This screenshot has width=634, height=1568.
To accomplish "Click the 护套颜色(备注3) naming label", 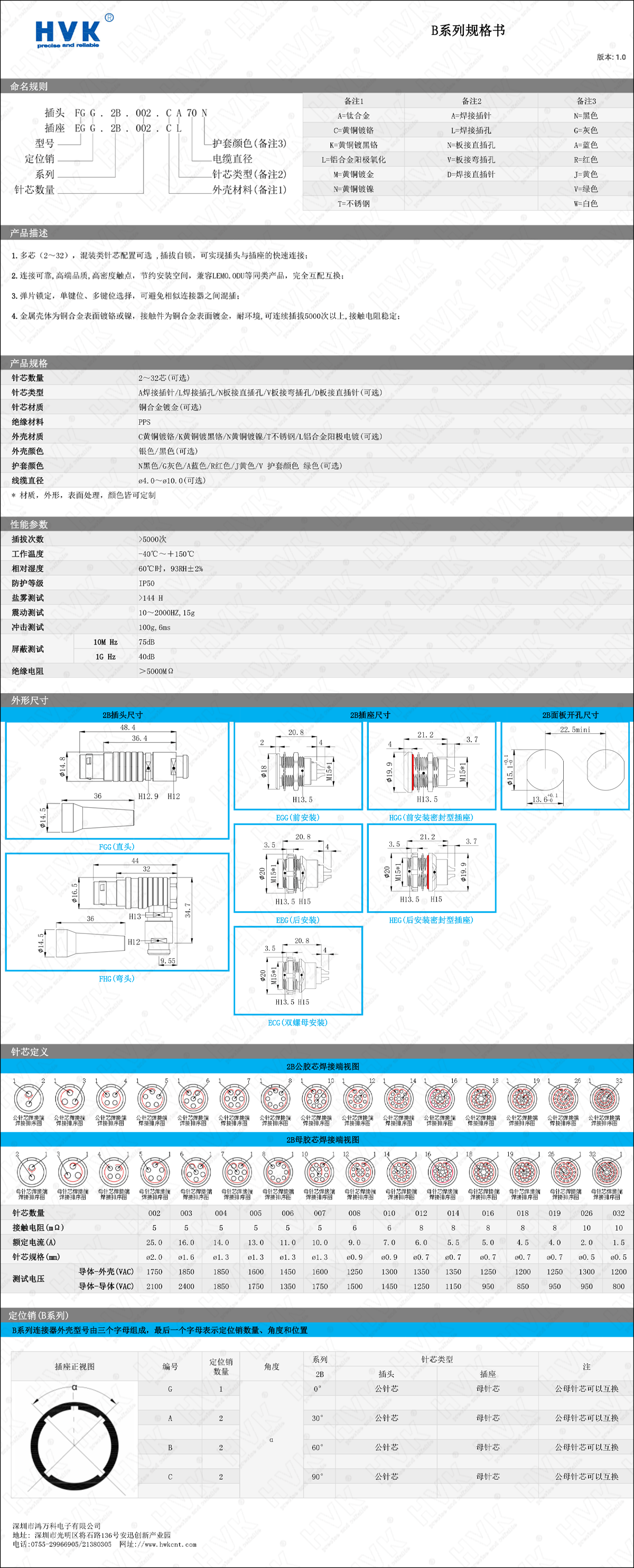I will [x=249, y=144].
